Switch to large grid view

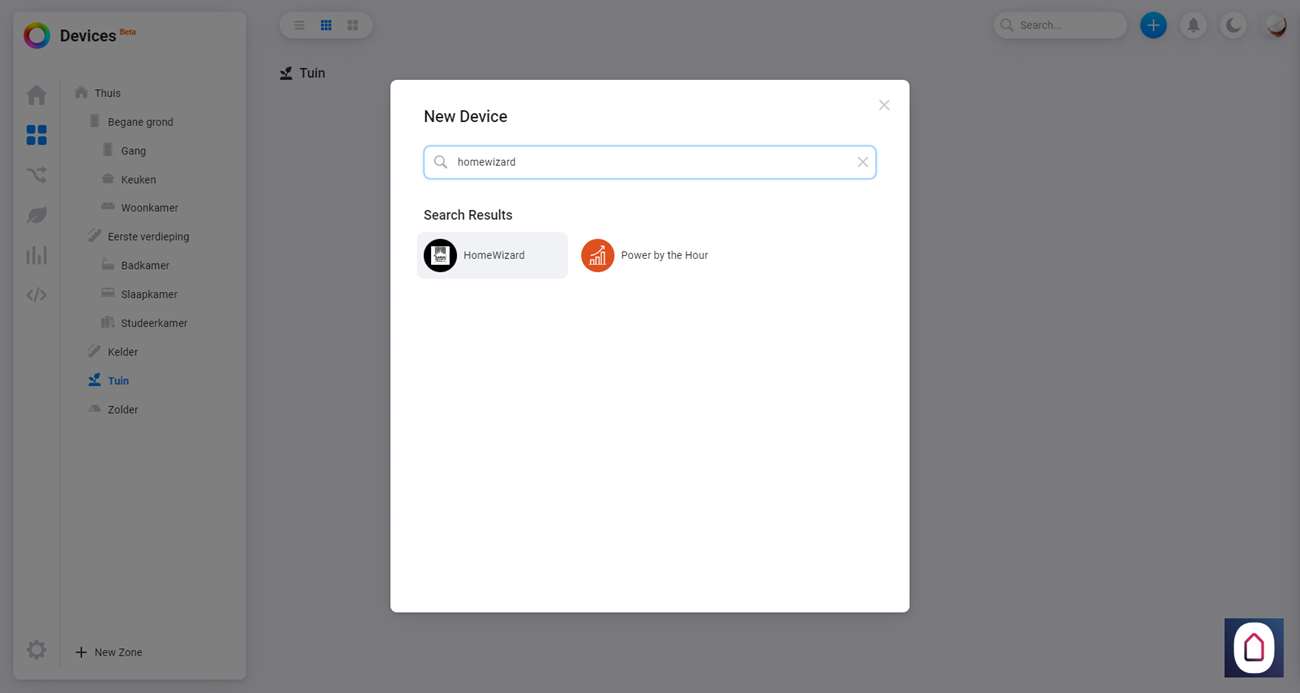353,25
